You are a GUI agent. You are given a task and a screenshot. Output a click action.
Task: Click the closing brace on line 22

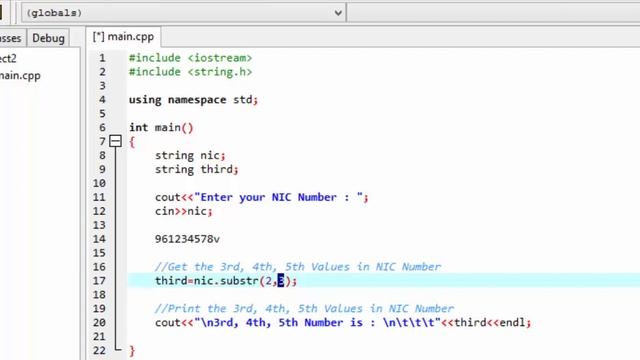132,351
